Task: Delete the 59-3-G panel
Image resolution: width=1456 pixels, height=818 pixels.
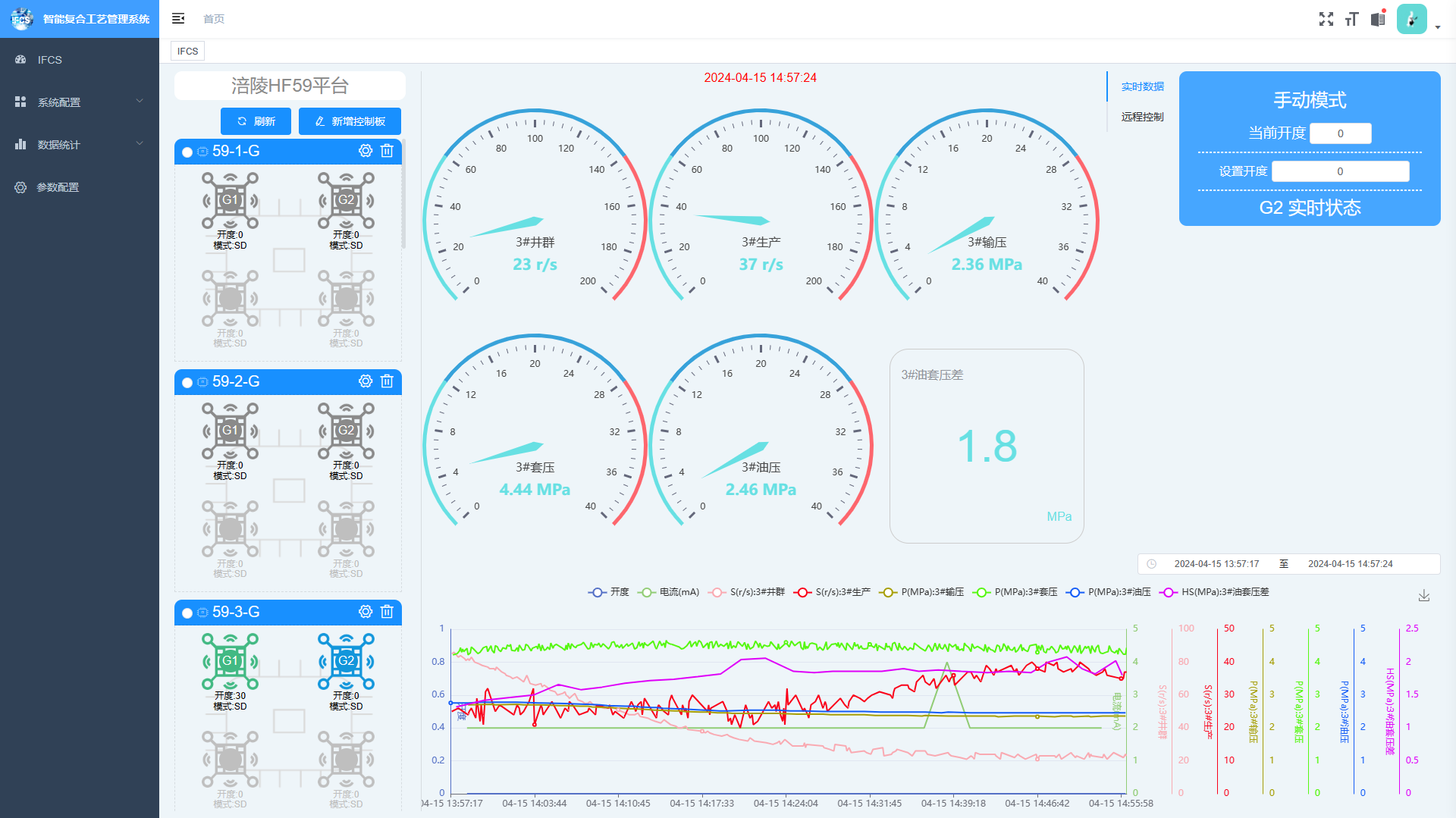Action: coord(387,612)
